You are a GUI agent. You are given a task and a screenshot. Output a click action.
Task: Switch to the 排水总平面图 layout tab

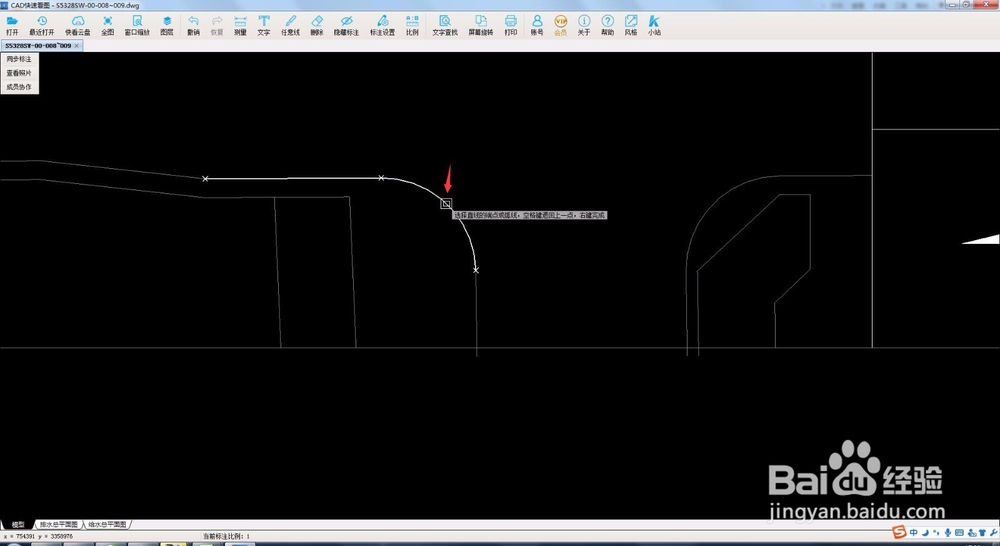coord(59,524)
